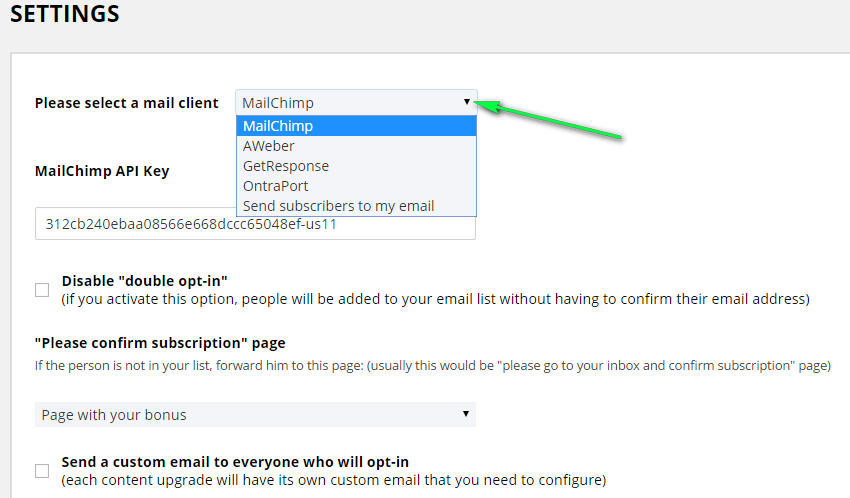The width and height of the screenshot is (850, 498).
Task: Enable sending custom email to opt-ins checkbox
Action: click(x=42, y=471)
